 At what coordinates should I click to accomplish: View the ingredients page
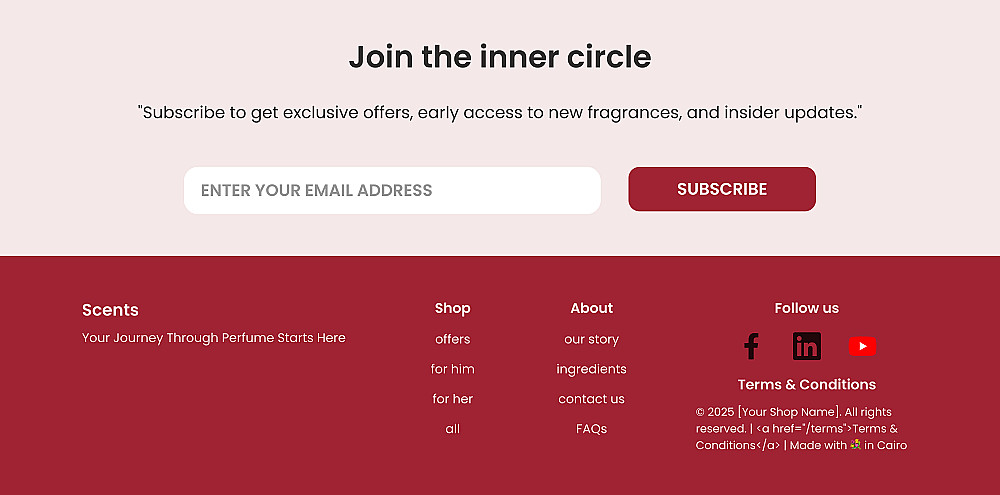(591, 369)
